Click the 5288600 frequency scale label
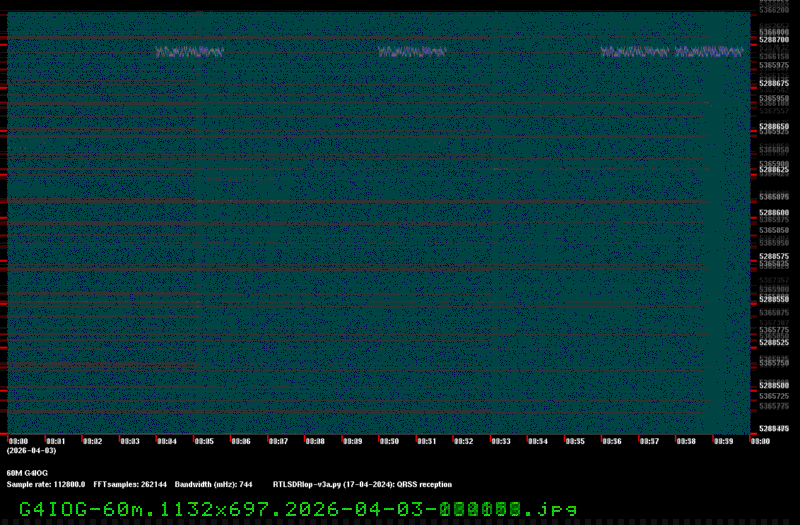The width and height of the screenshot is (800, 525). 774,213
